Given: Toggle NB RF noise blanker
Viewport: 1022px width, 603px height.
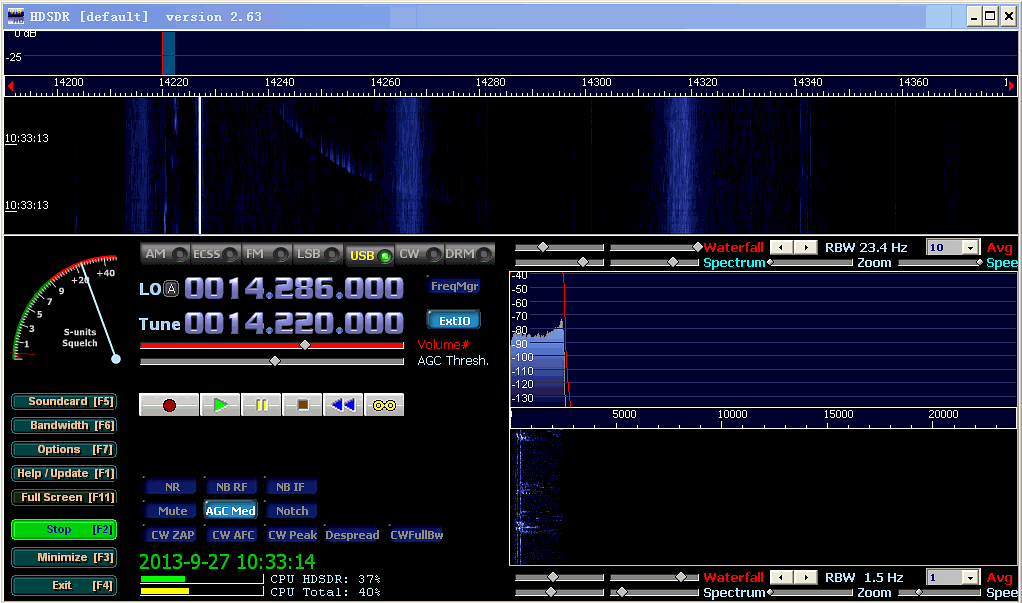Looking at the screenshot, I should pos(231,487).
